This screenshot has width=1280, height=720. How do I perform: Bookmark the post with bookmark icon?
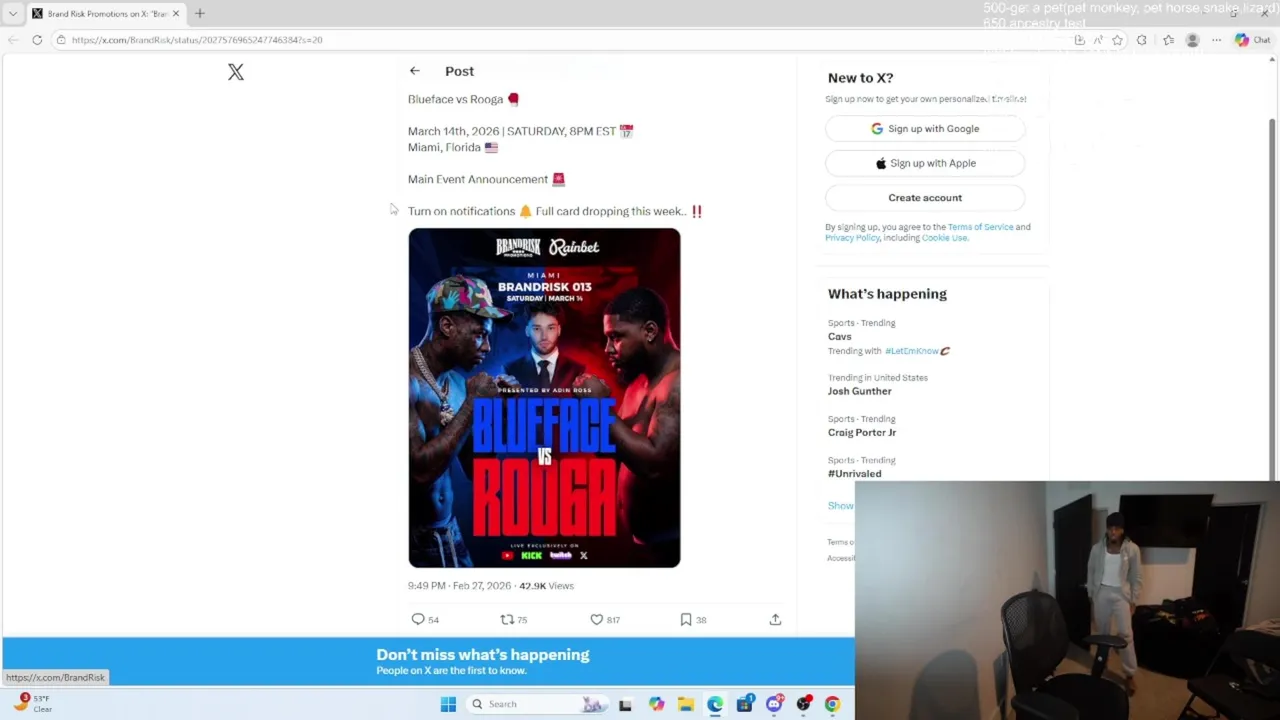pyautogui.click(x=686, y=619)
